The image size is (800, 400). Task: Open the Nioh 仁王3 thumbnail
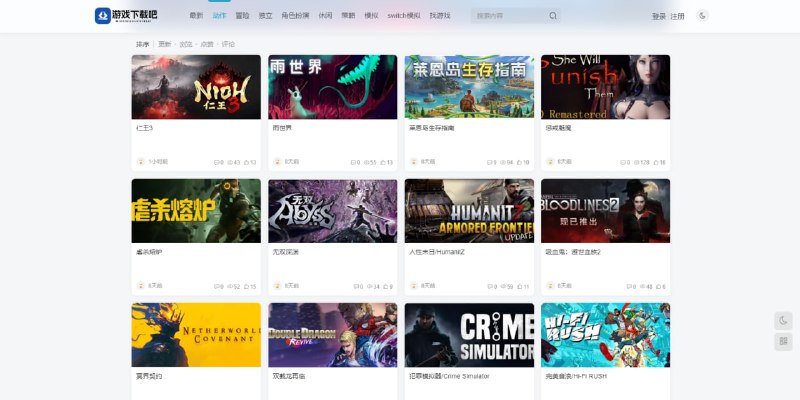click(196, 87)
